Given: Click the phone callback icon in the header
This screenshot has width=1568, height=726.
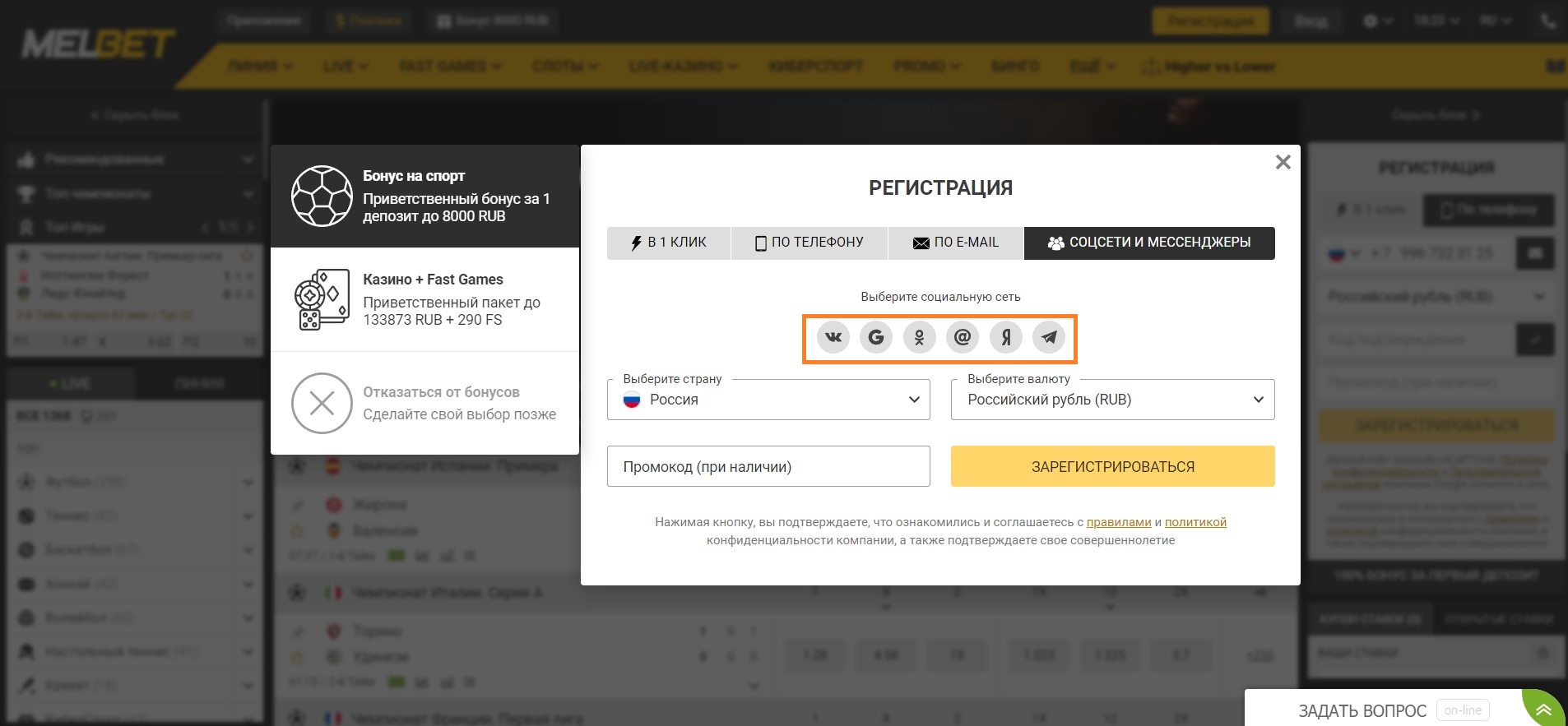Looking at the screenshot, I should coord(1548,21).
